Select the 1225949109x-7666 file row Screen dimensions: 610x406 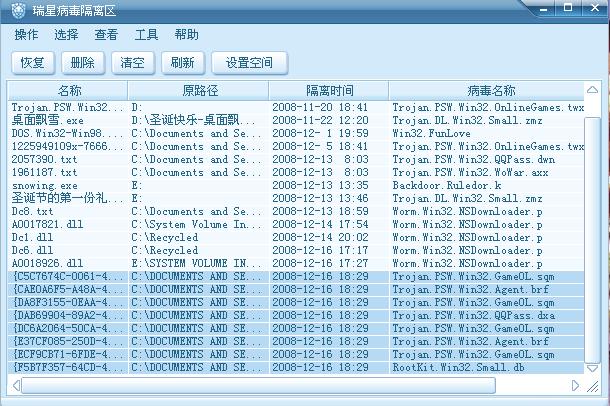(x=296, y=146)
